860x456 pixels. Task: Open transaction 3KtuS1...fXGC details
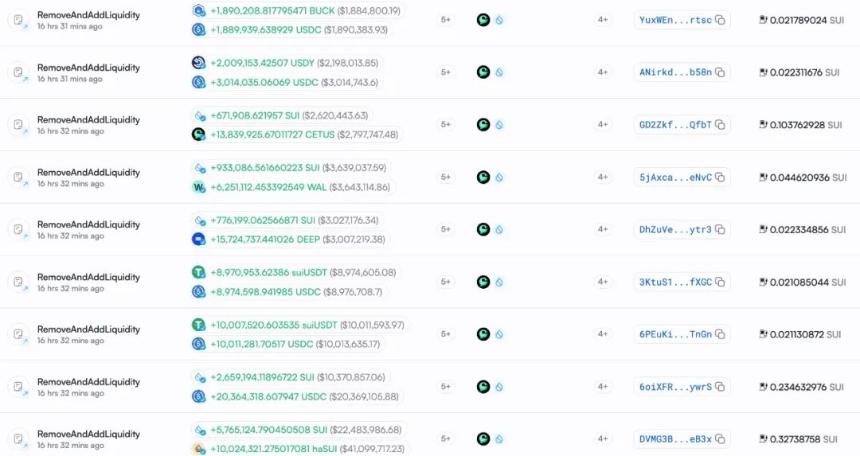(x=675, y=282)
